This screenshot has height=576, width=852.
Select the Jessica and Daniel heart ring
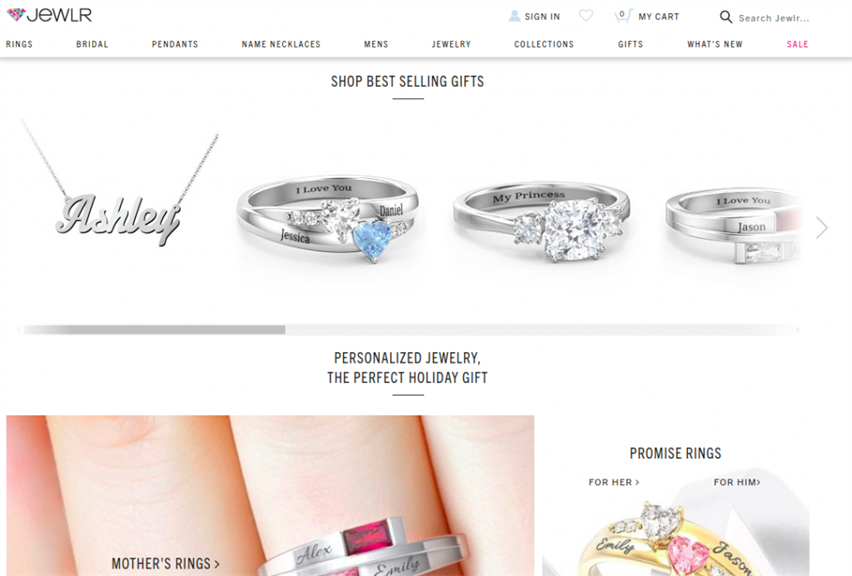click(328, 218)
